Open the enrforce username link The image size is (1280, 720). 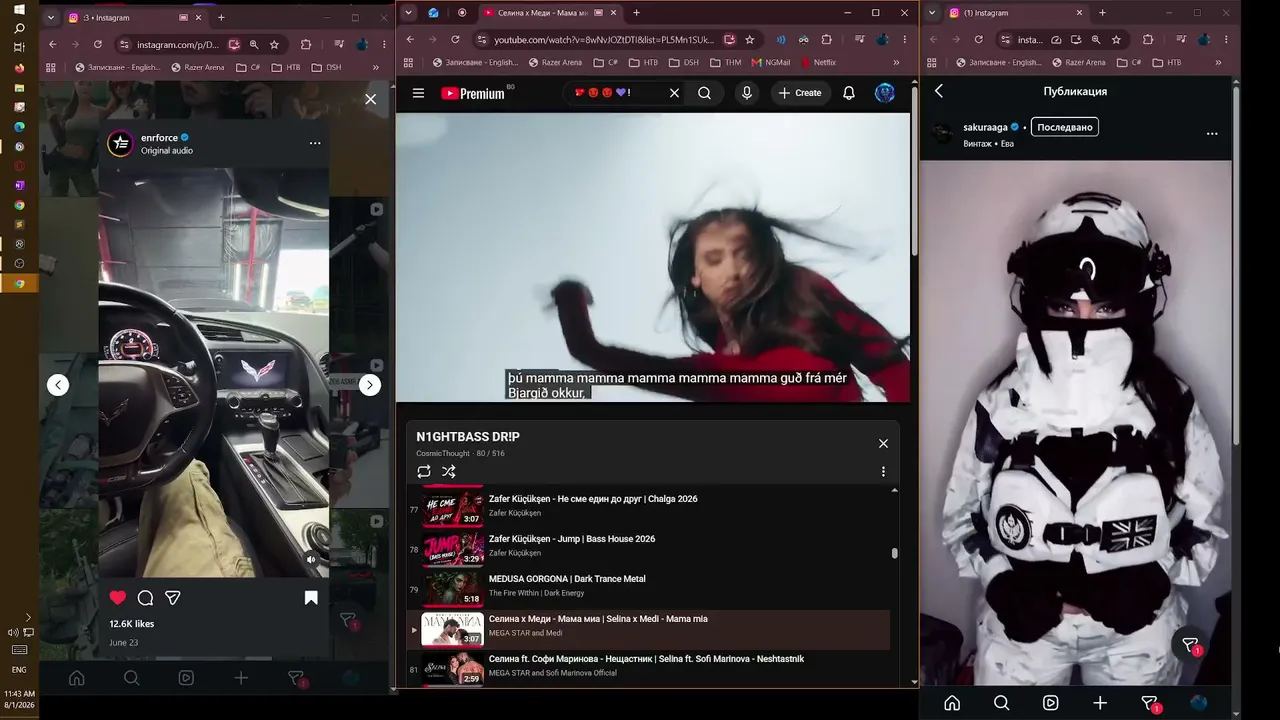159,138
